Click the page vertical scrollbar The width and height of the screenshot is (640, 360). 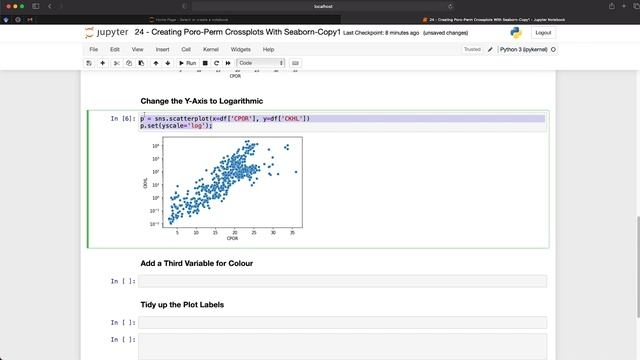click(x=638, y=267)
